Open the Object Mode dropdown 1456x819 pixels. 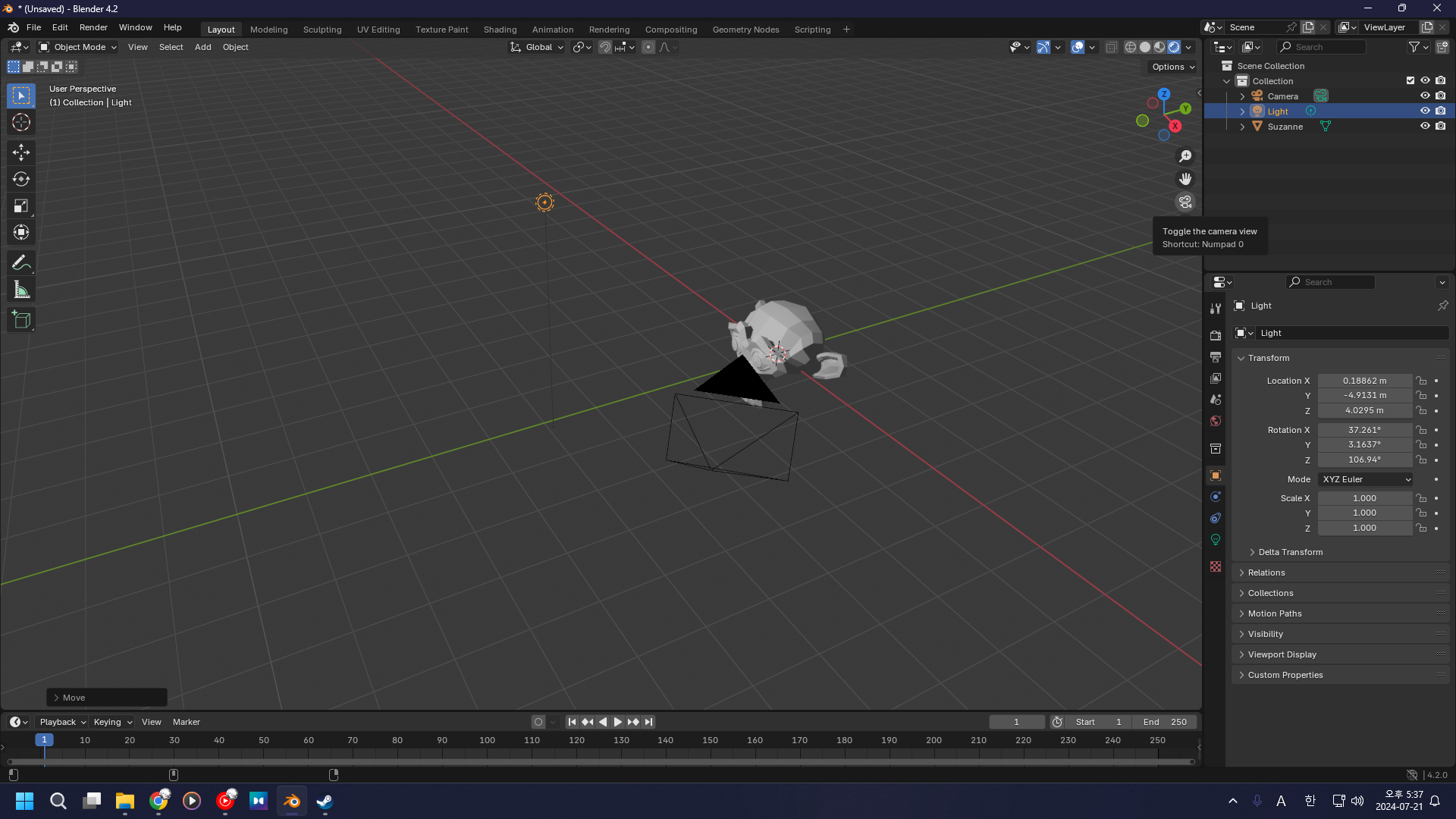click(x=78, y=47)
